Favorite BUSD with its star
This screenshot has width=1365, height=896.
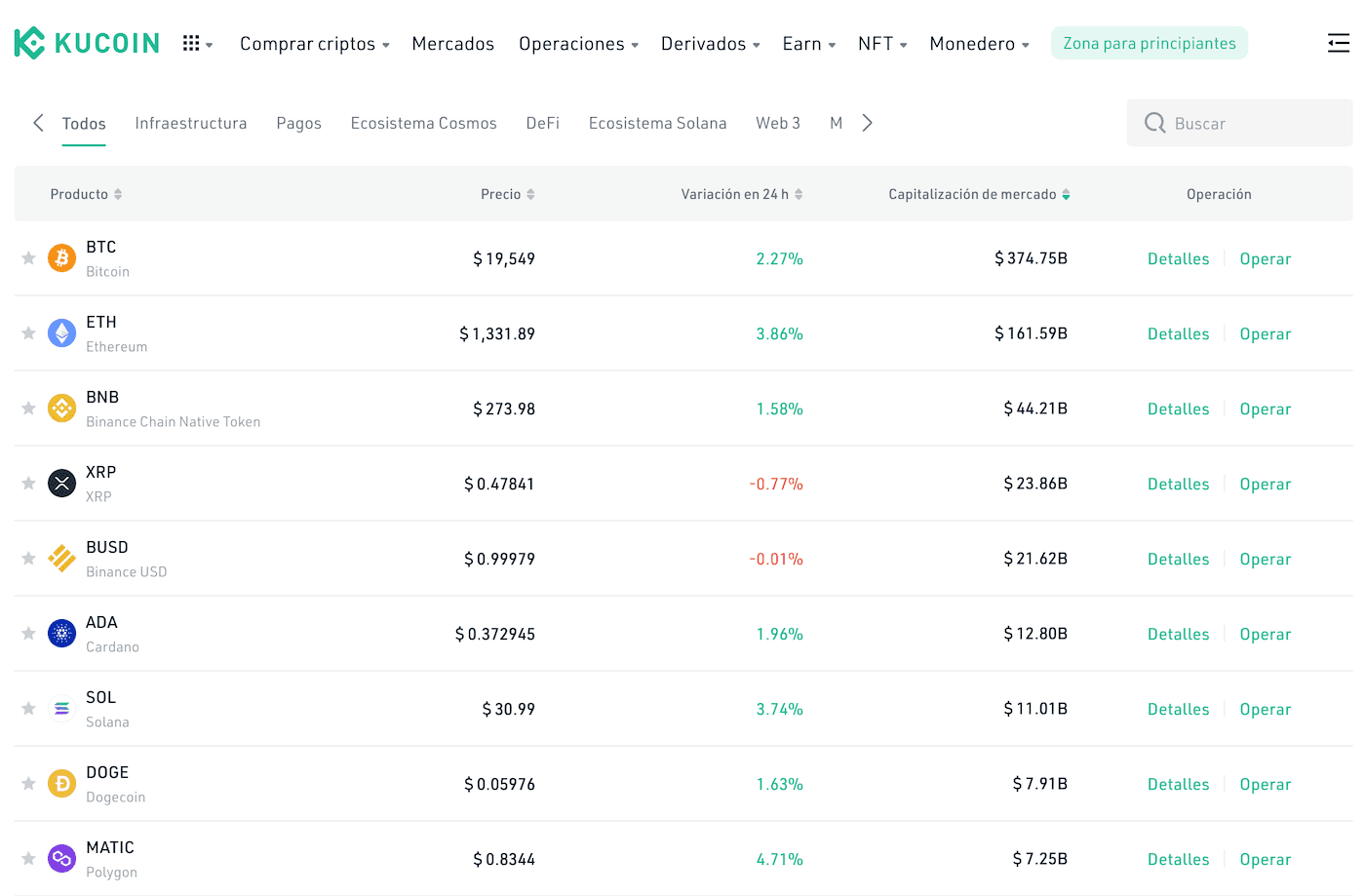(28, 559)
